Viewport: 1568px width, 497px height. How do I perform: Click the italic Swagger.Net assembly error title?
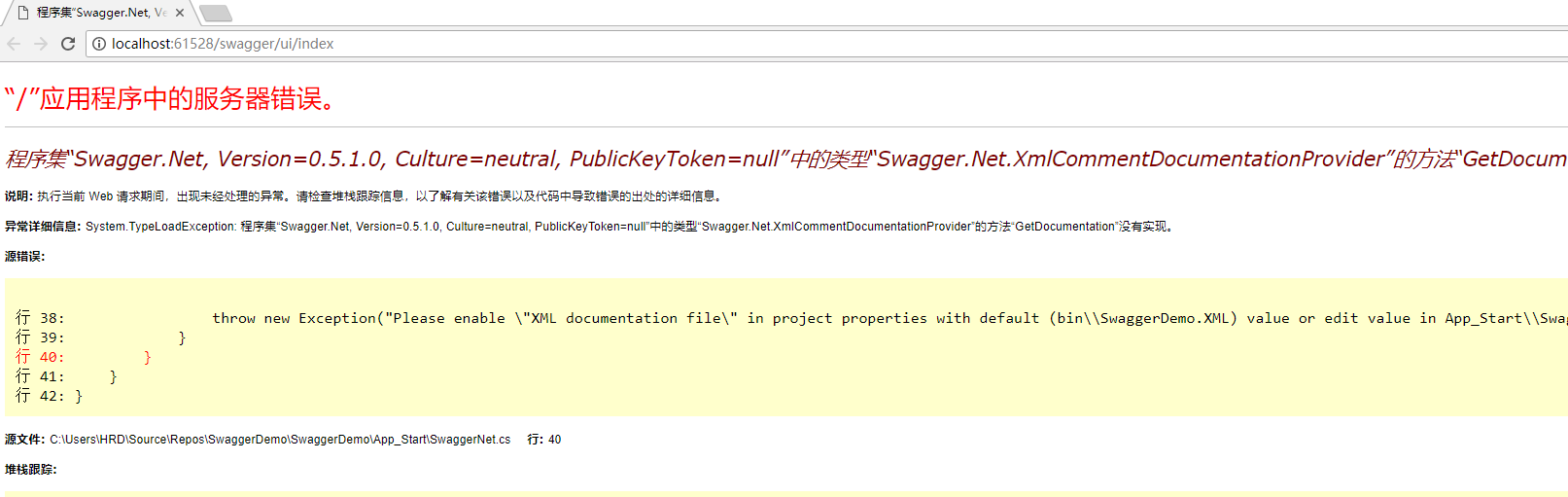(x=786, y=159)
